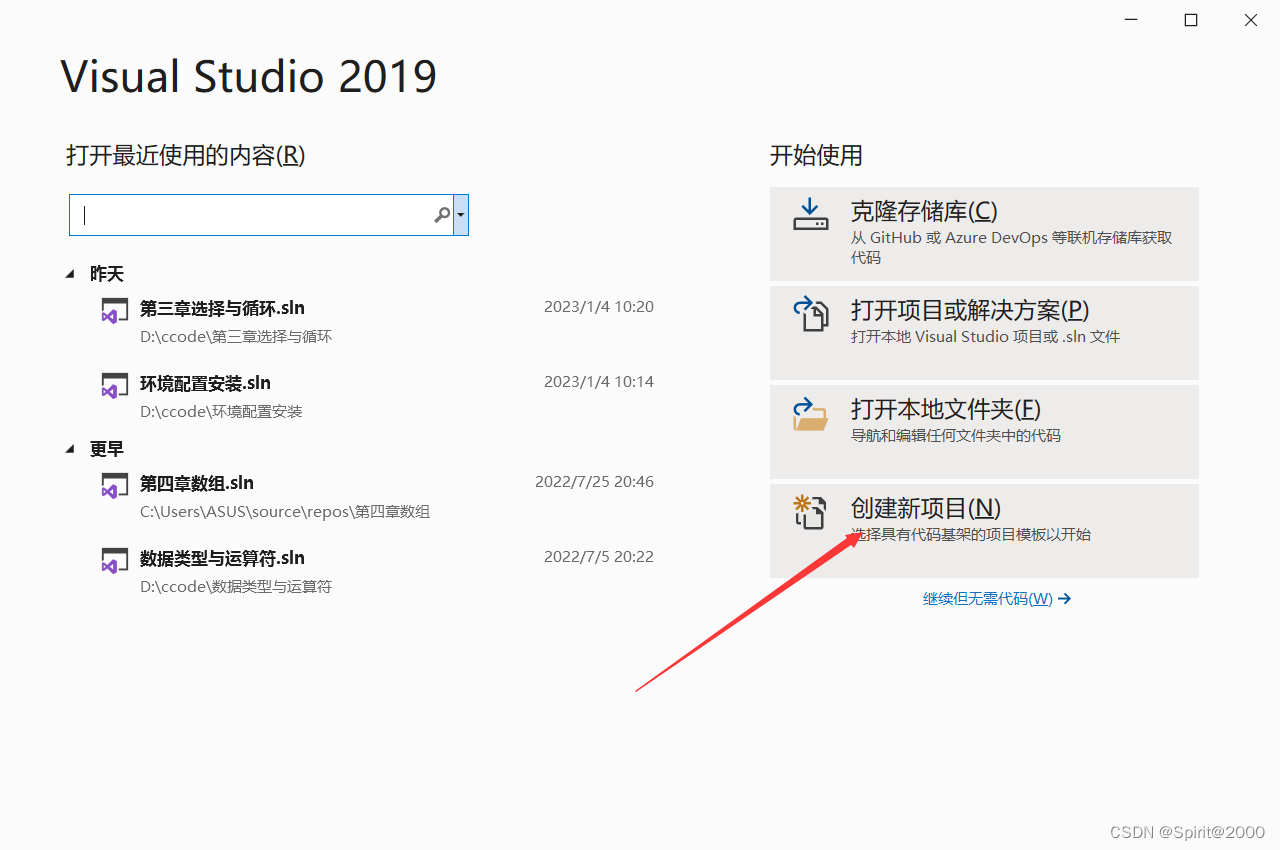Click path D:\ccode\第三章选择与循环
Image resolution: width=1280 pixels, height=850 pixels.
[236, 337]
